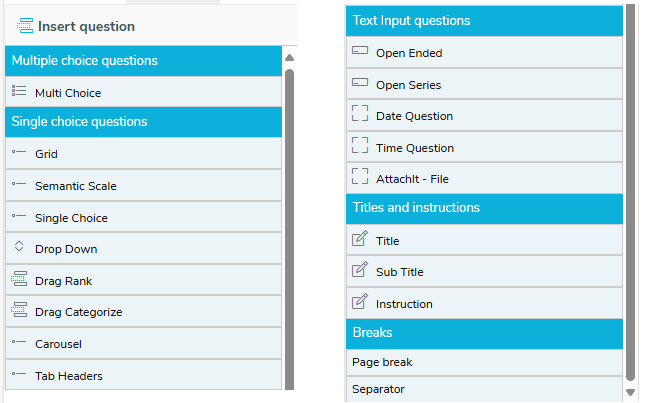Screen dimensions: 645x403
Task: Click the Insert question header icon
Action: (25, 26)
